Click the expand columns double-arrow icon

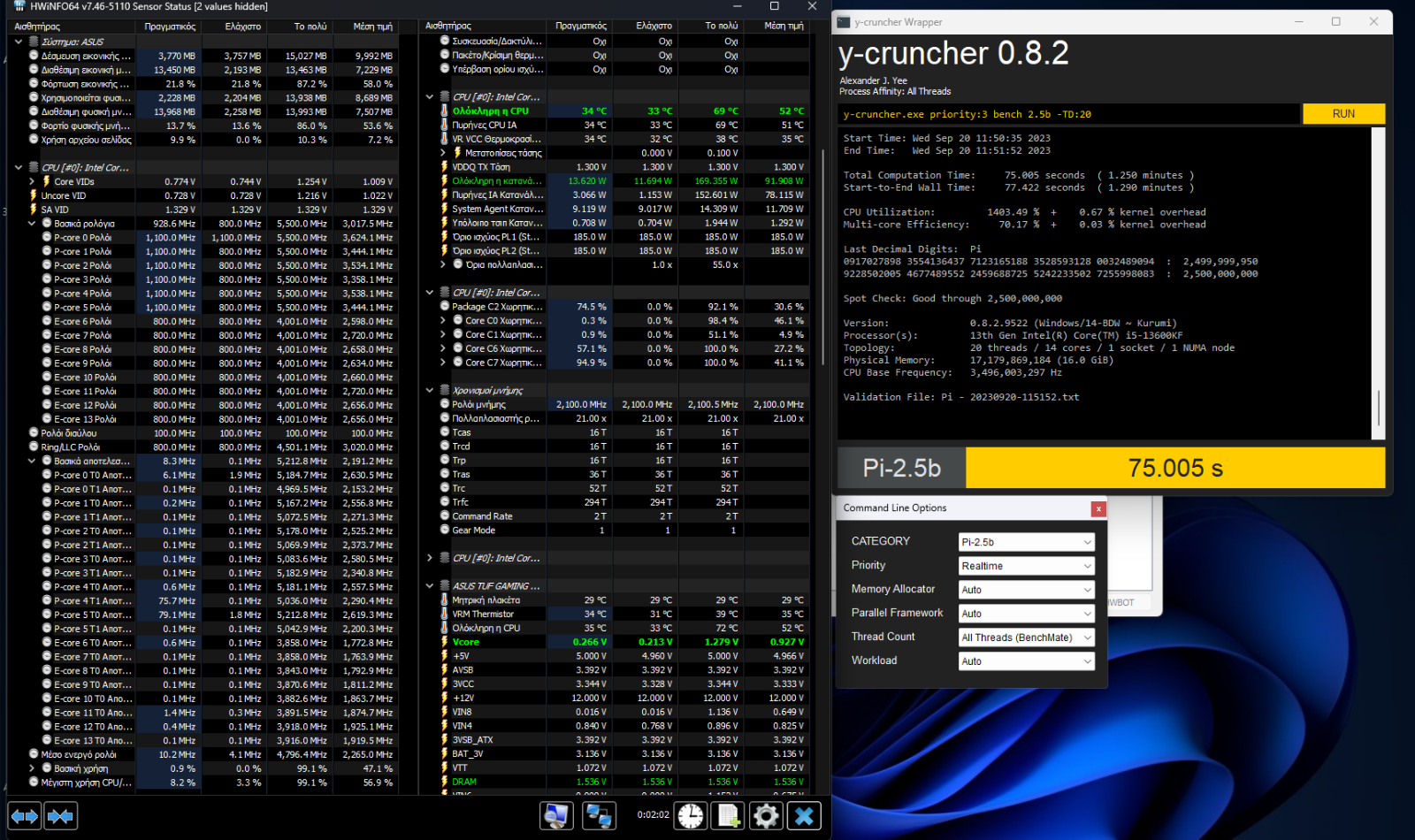[x=24, y=815]
